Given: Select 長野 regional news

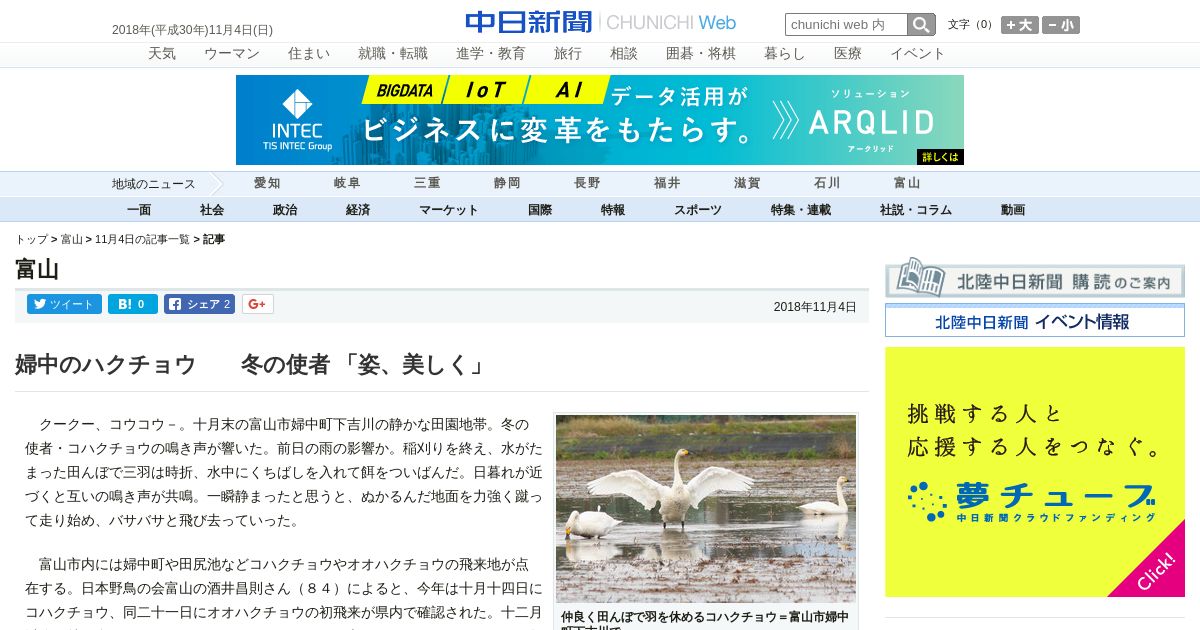Looking at the screenshot, I should (x=587, y=183).
